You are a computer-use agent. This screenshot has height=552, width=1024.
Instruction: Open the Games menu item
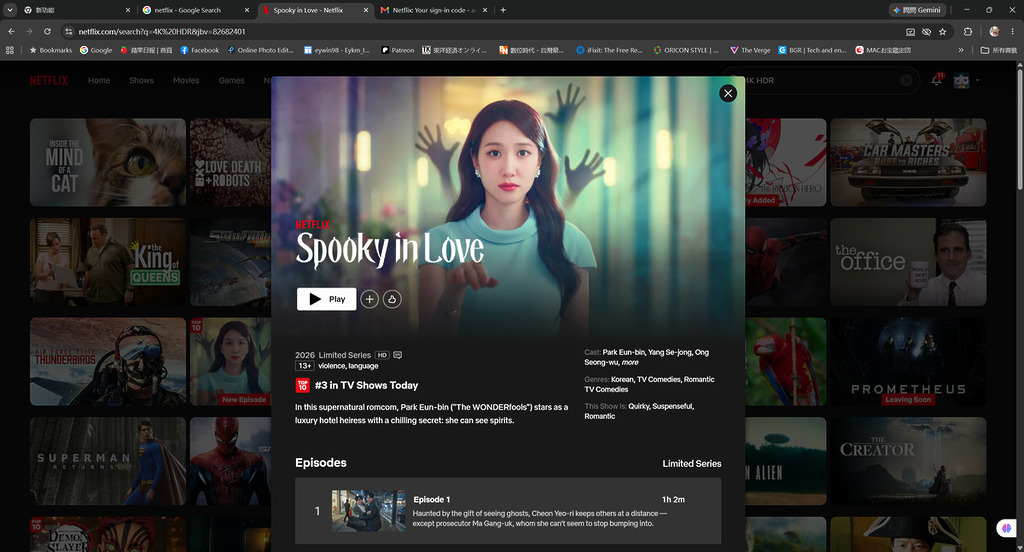click(231, 80)
